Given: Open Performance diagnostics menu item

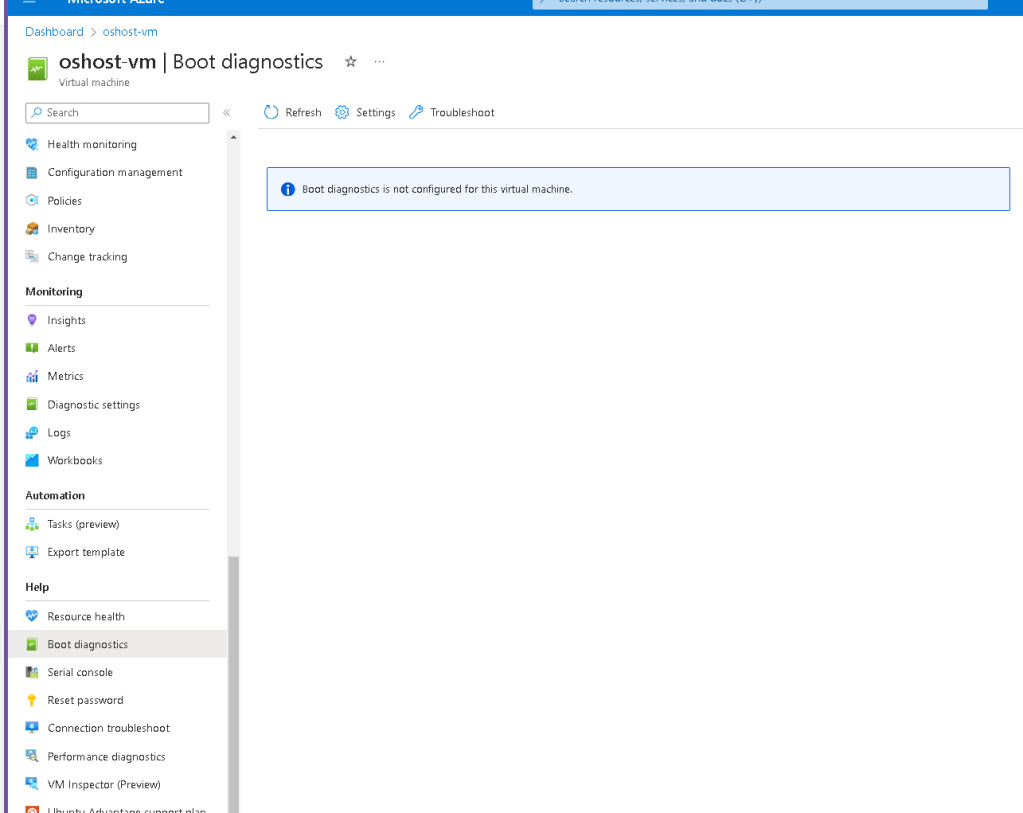Looking at the screenshot, I should (106, 757).
